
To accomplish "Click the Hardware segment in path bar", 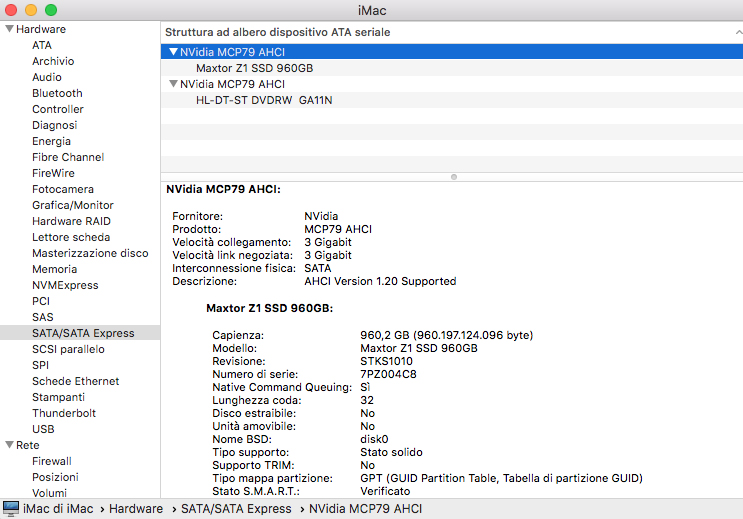I will (135, 509).
